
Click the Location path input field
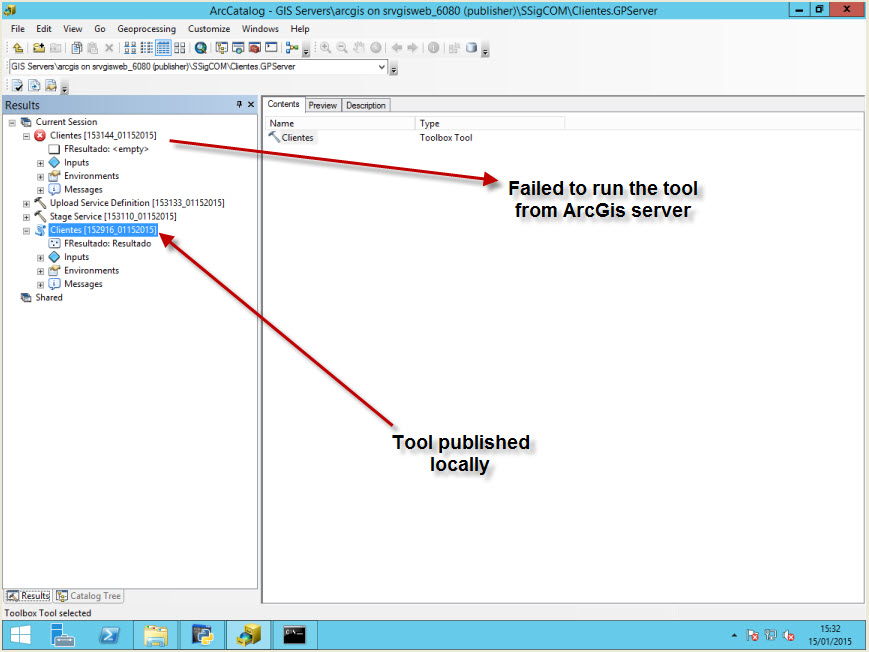(x=192, y=67)
